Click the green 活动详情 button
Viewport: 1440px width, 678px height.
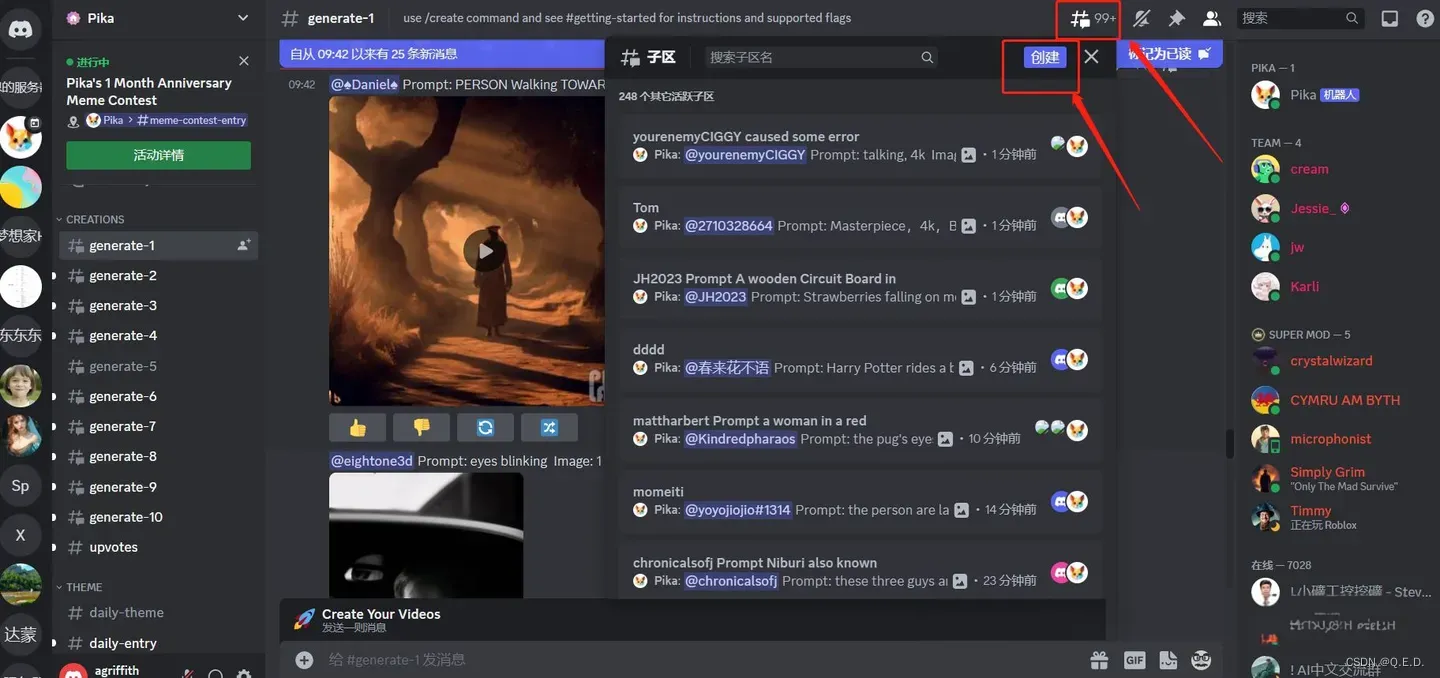click(x=158, y=155)
